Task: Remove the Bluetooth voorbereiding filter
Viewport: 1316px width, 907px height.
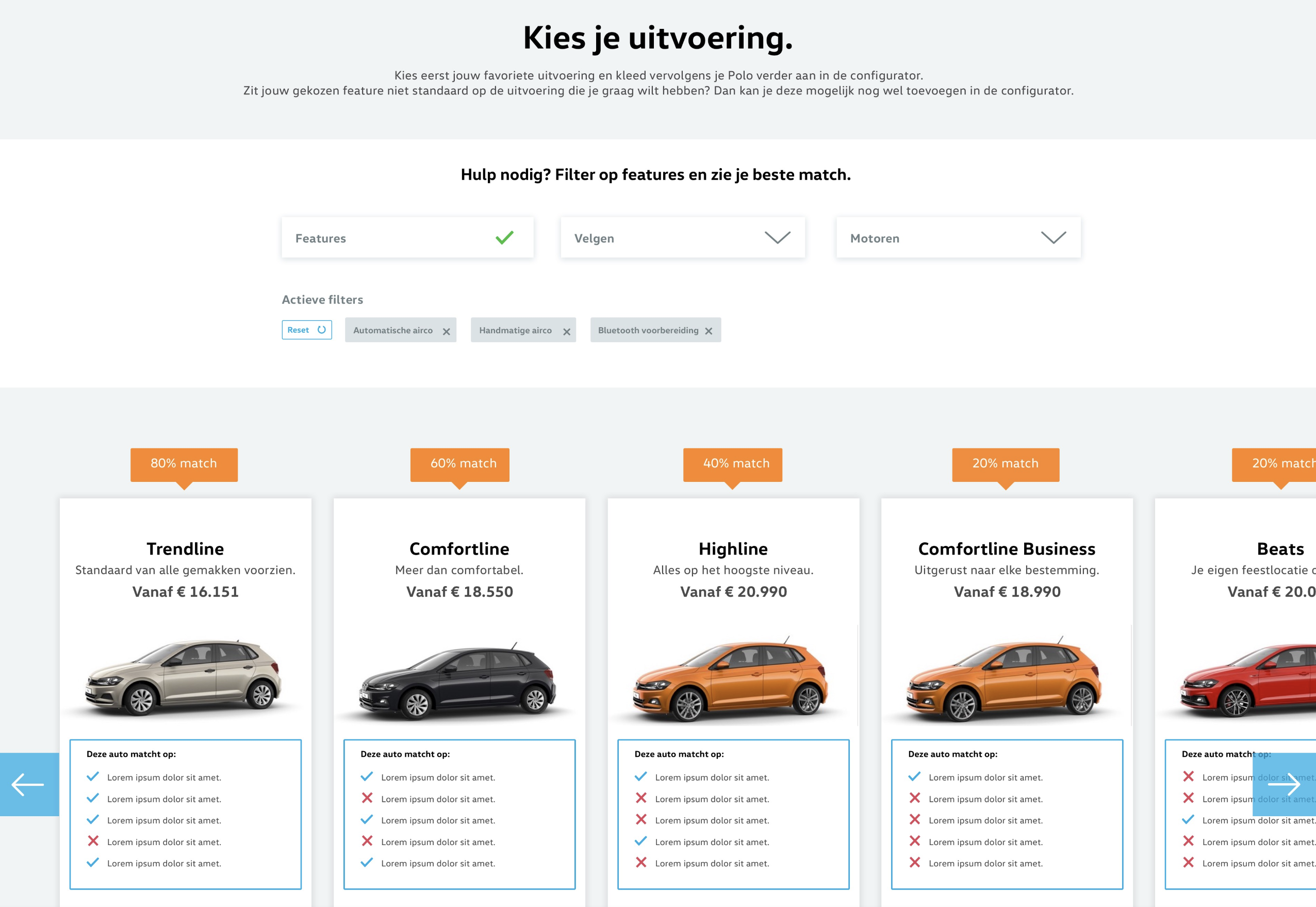Action: coord(708,331)
